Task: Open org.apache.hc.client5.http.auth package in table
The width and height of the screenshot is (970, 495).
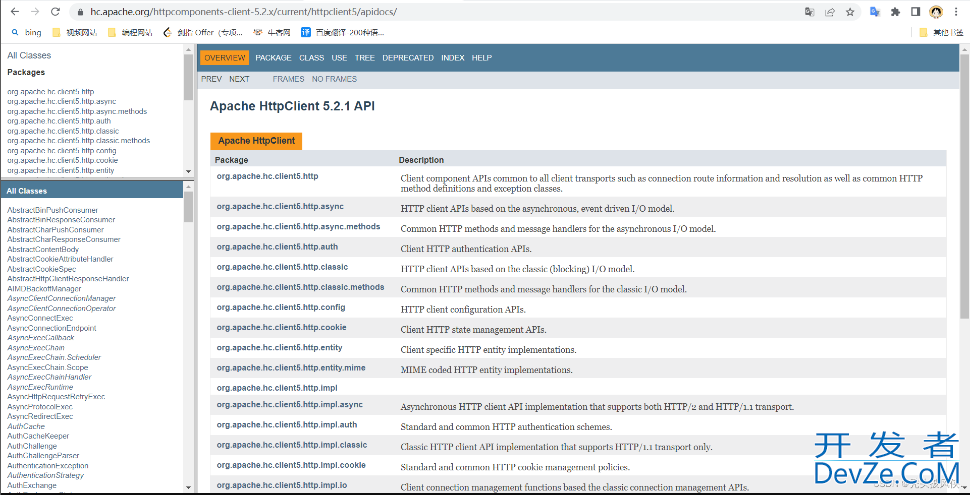Action: pyautogui.click(x=277, y=247)
